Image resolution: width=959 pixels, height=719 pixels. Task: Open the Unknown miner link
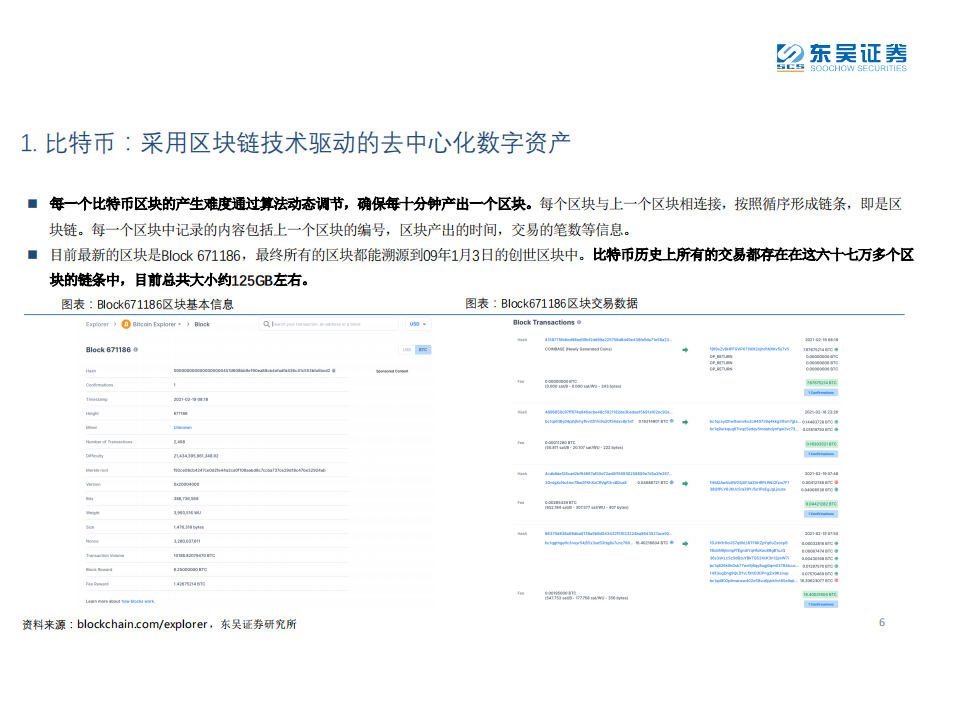click(183, 427)
